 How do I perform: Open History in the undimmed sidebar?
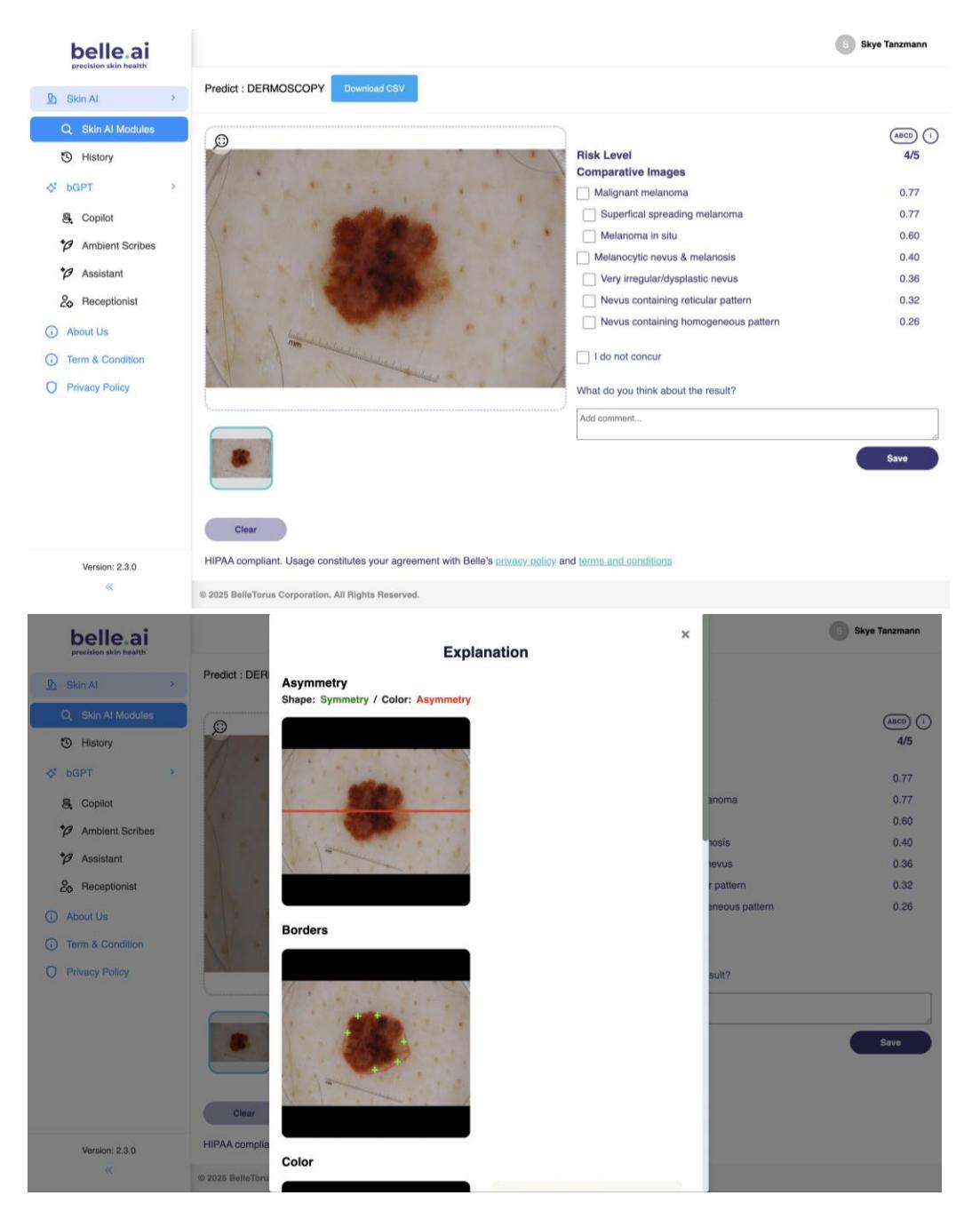point(98,157)
